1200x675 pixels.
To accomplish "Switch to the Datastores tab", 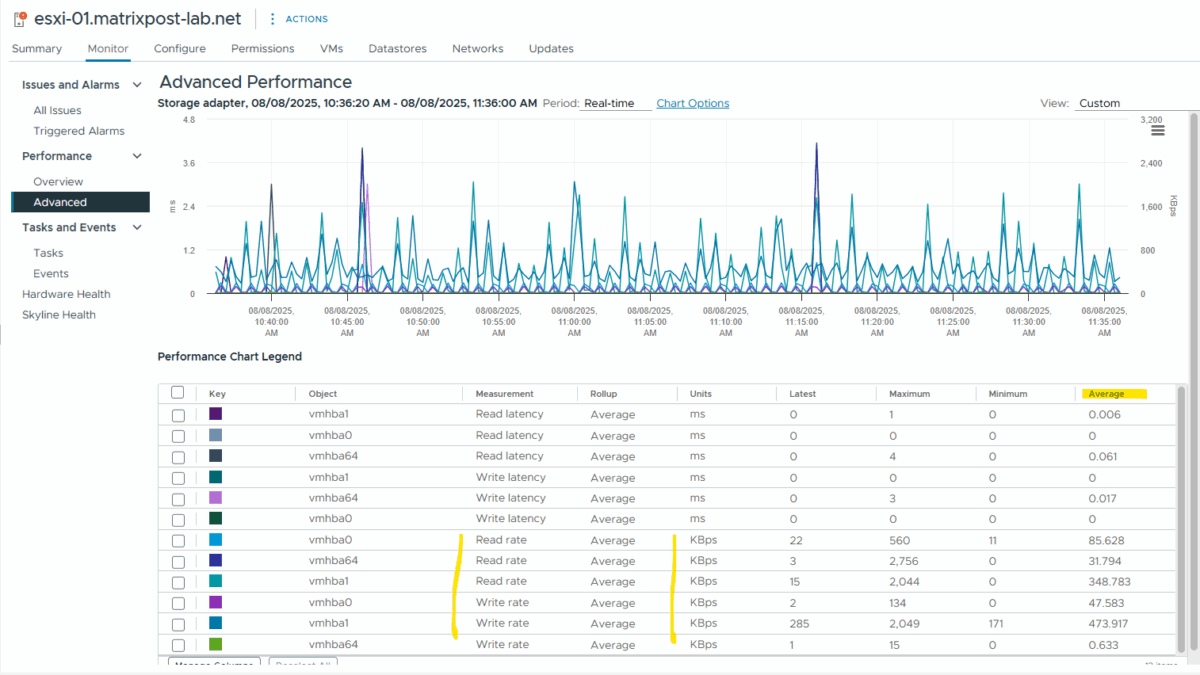I will (398, 48).
